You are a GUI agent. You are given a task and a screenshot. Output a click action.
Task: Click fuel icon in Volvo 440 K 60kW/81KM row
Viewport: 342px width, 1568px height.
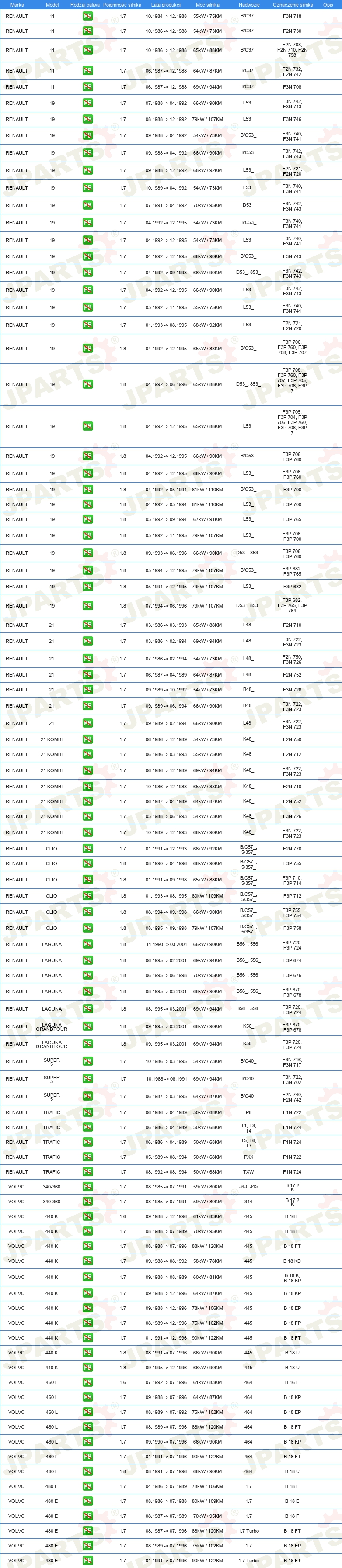[88, 1278]
